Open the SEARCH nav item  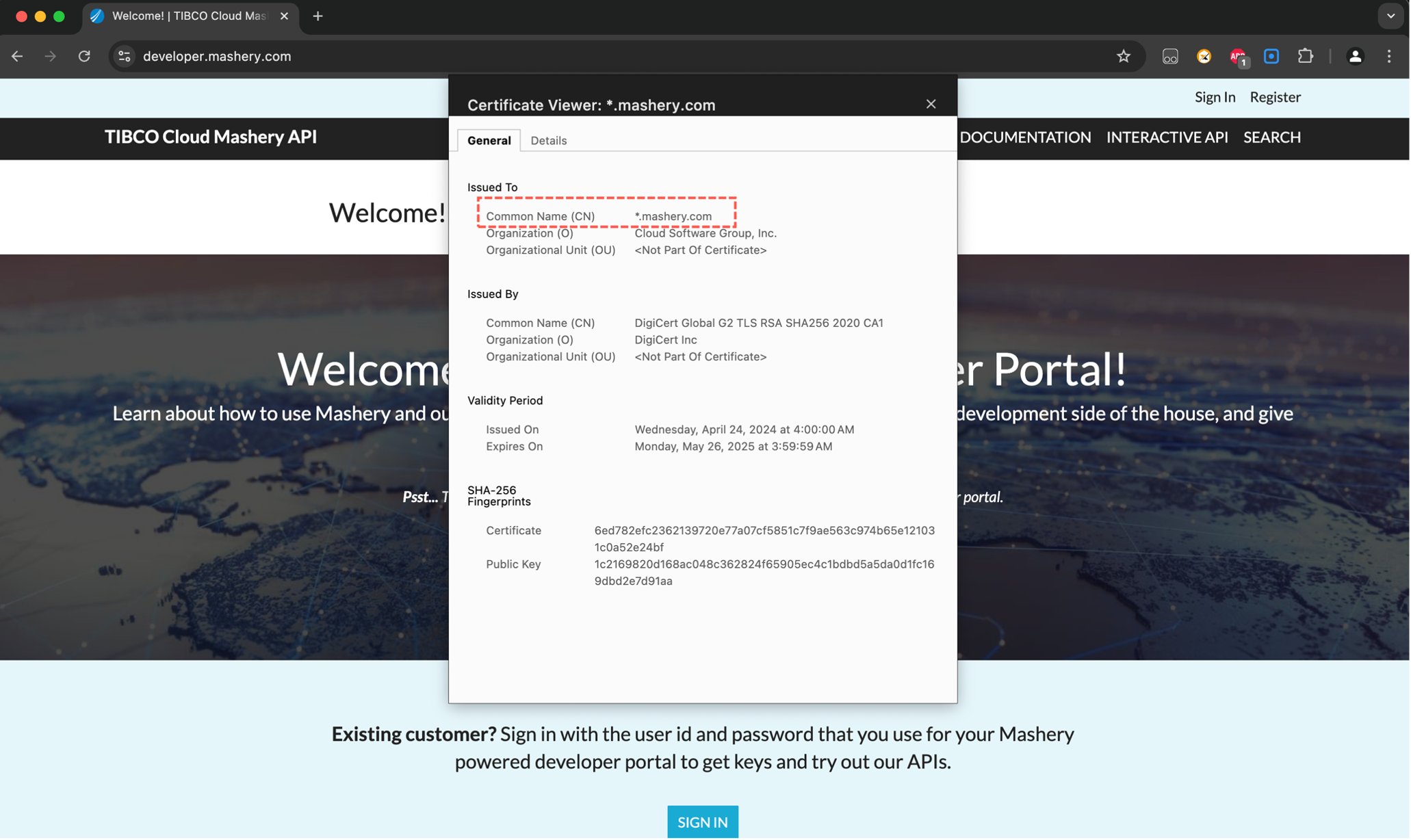tap(1272, 137)
